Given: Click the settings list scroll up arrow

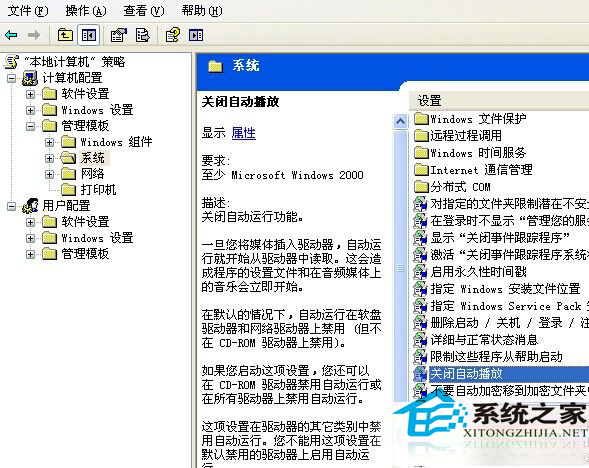Looking at the screenshot, I should (400, 121).
